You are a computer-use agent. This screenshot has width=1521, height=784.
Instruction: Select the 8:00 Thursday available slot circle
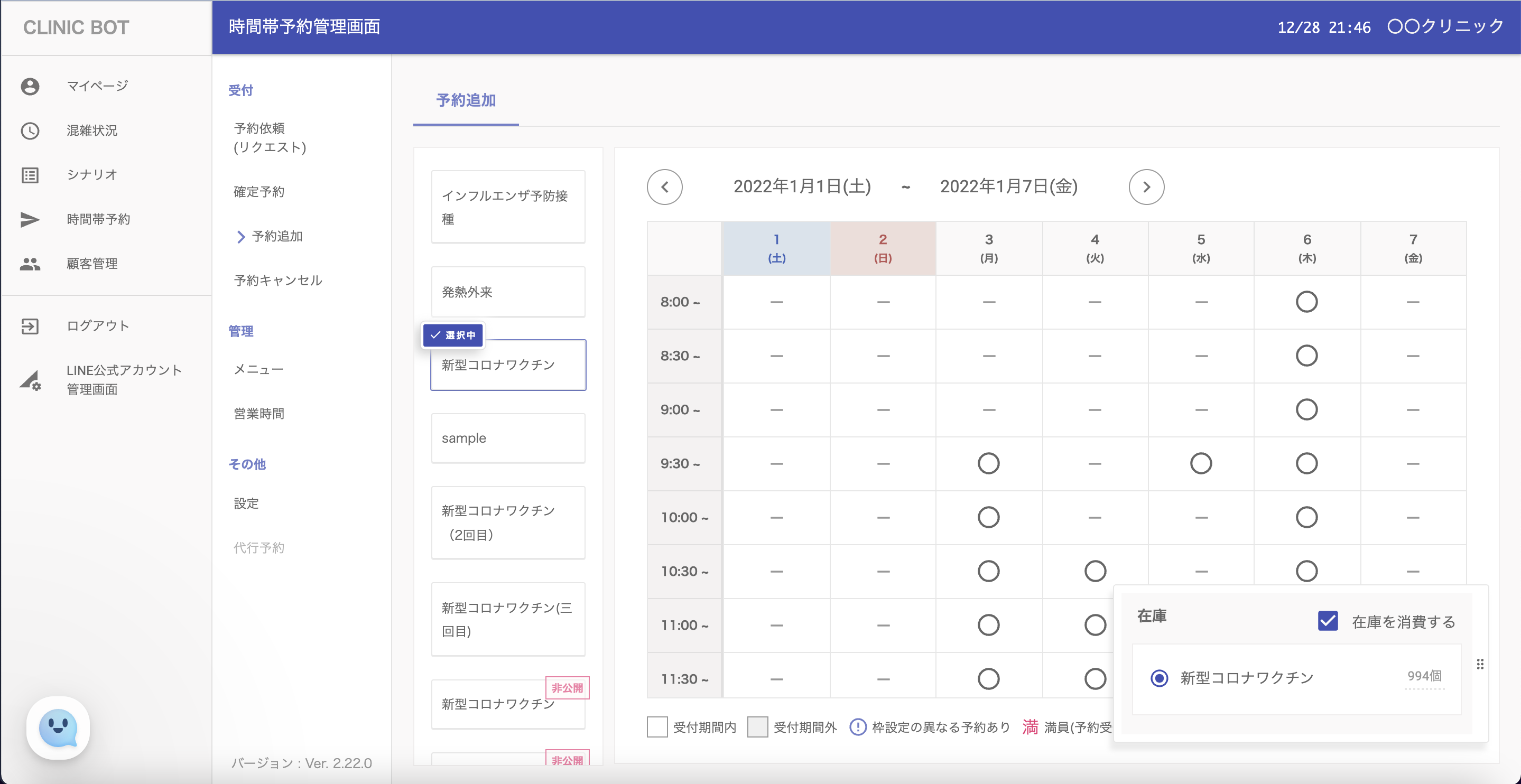[x=1306, y=302]
